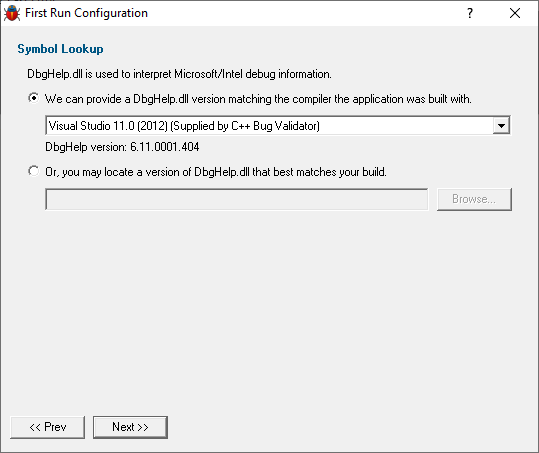Select the 'We can provide a DbgHelp.dll' radio
This screenshot has height=453, width=539.
[x=34, y=98]
